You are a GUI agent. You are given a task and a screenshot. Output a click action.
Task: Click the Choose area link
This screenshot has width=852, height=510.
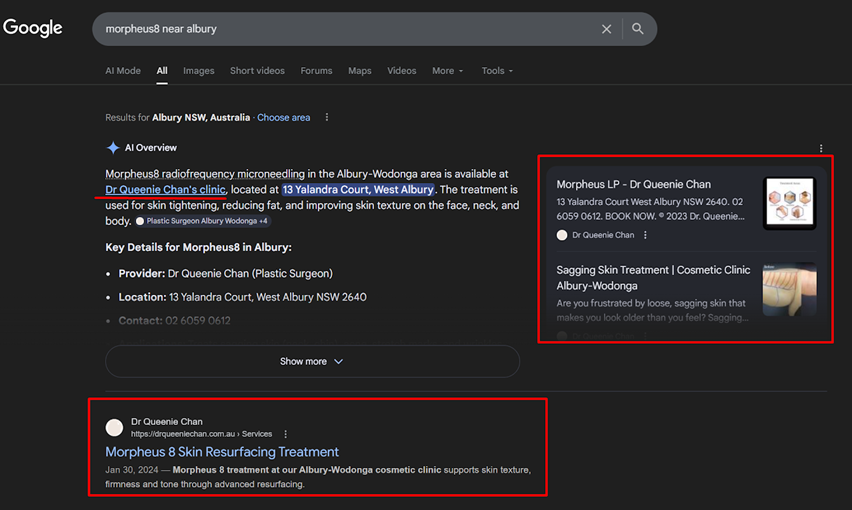pyautogui.click(x=283, y=117)
